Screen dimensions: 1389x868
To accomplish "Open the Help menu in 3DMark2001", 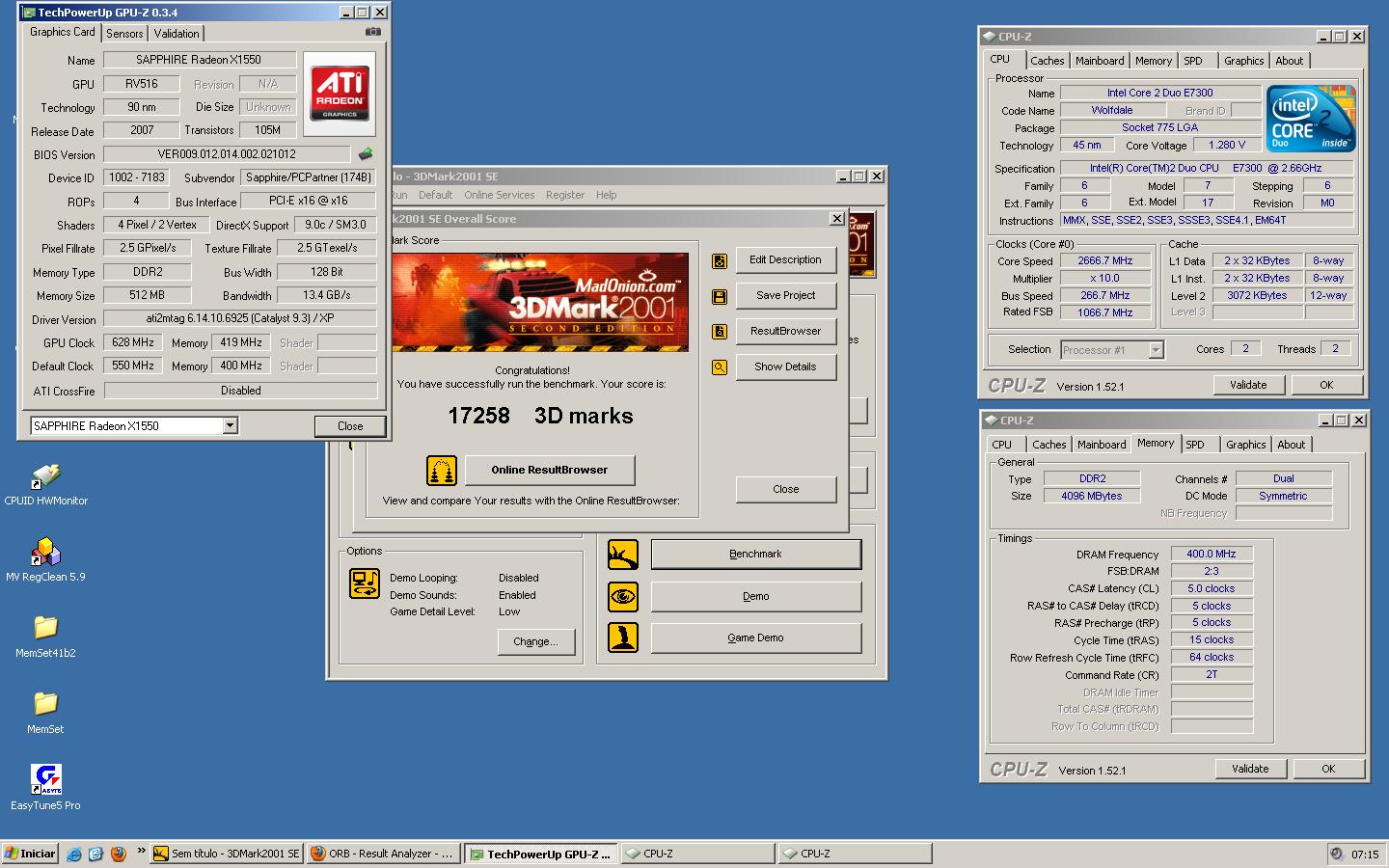I will 606,195.
